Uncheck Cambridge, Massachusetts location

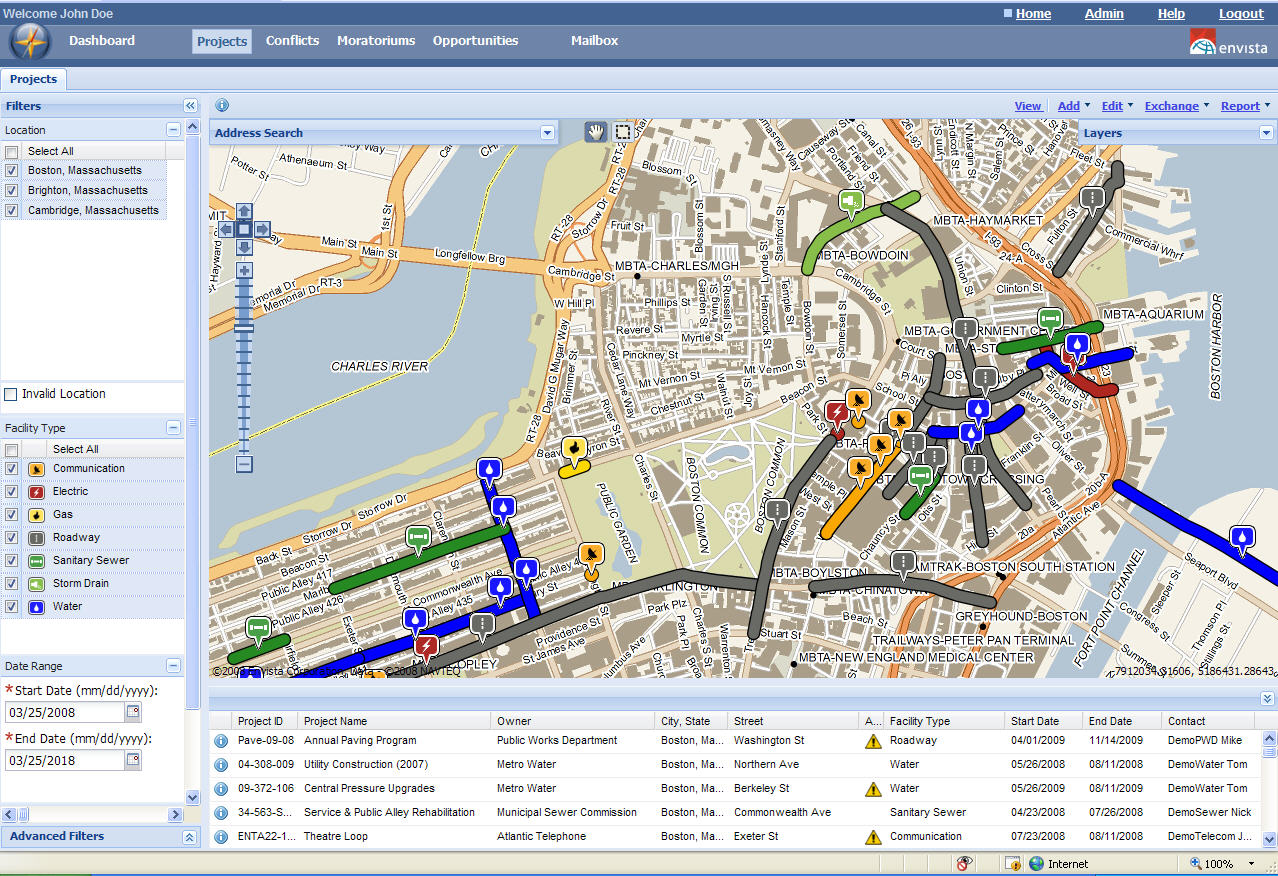click(x=11, y=211)
